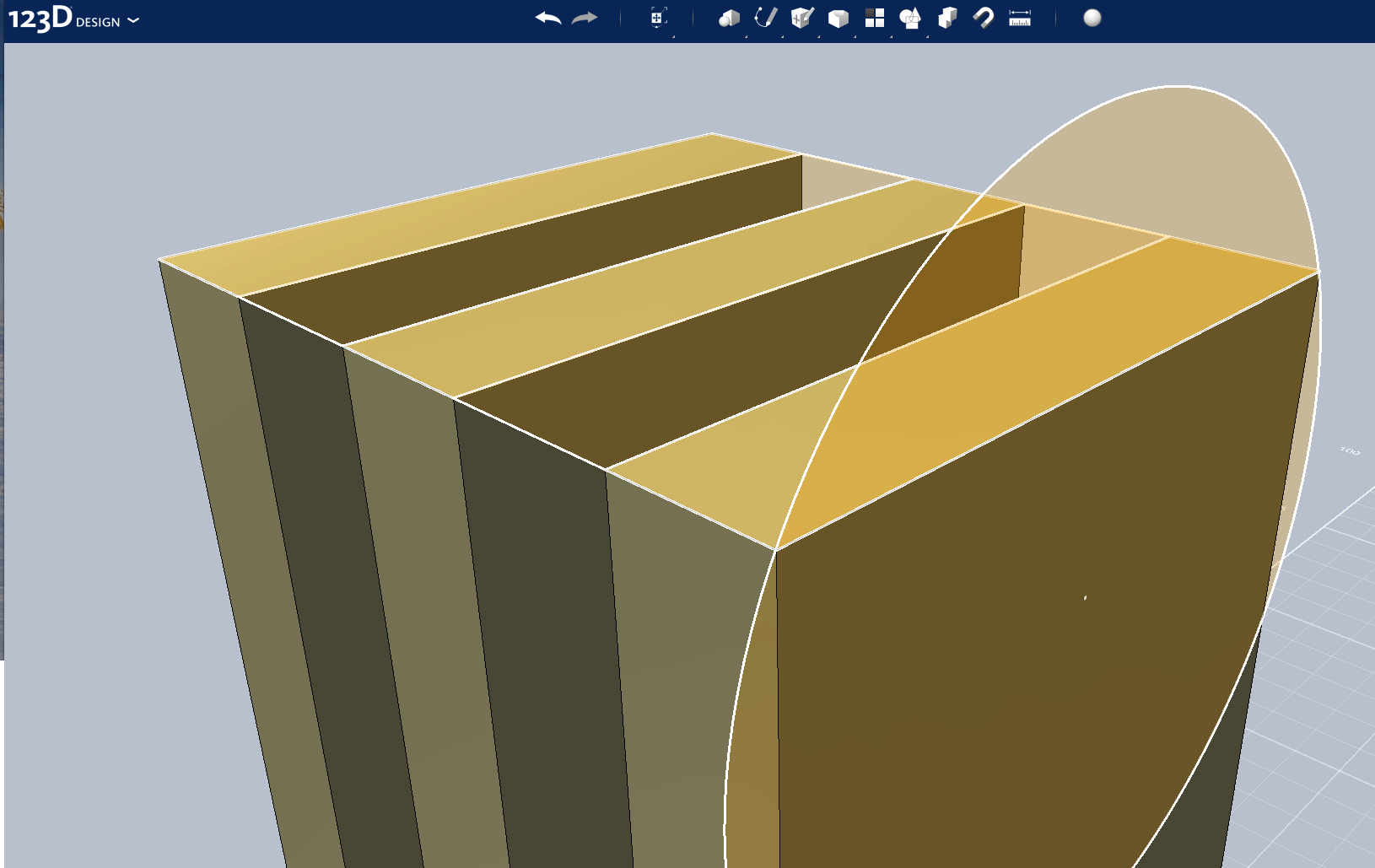Open the Construct tools menu

(802, 18)
